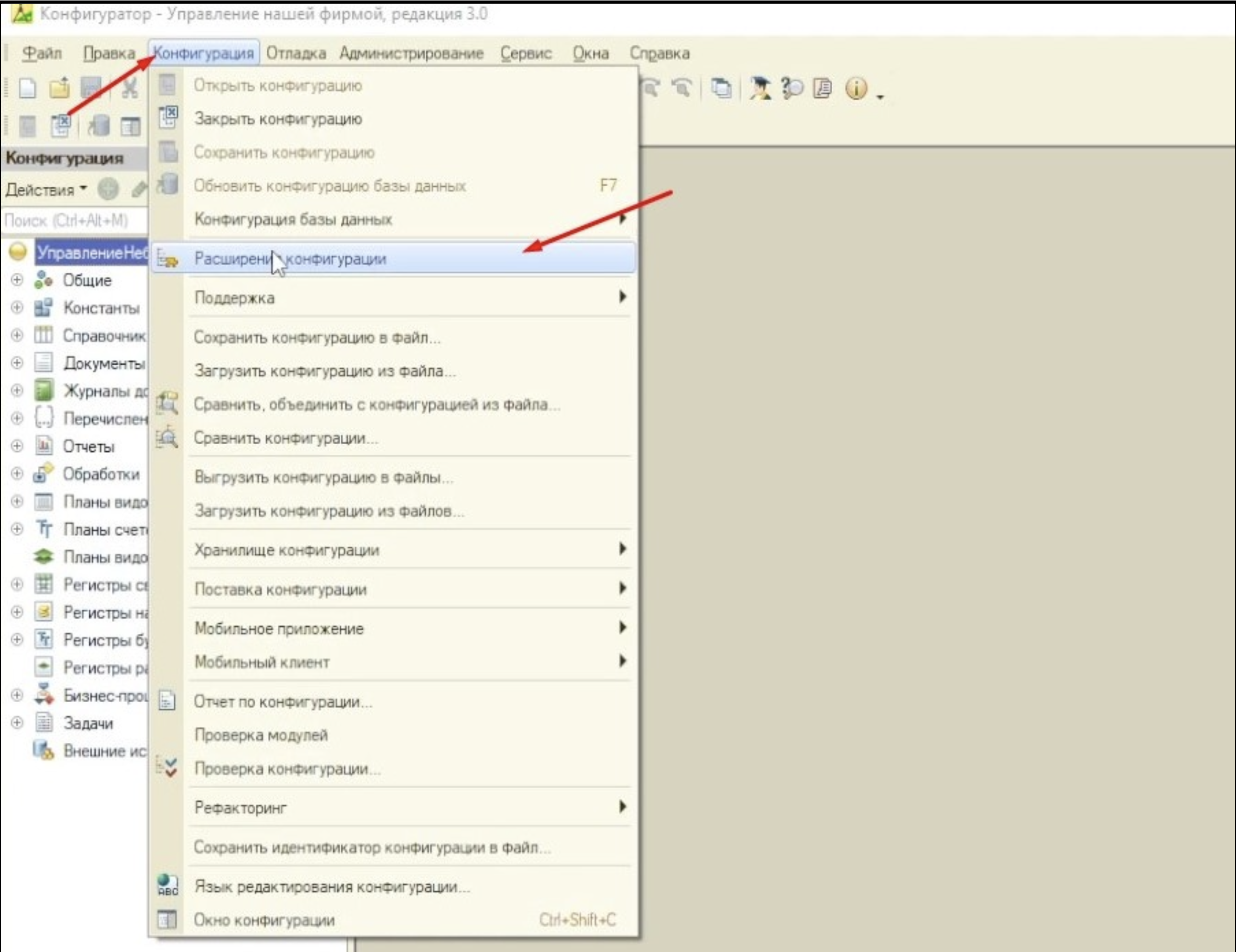Open the Администрирование menu
The height and width of the screenshot is (952, 1236).
coord(411,53)
